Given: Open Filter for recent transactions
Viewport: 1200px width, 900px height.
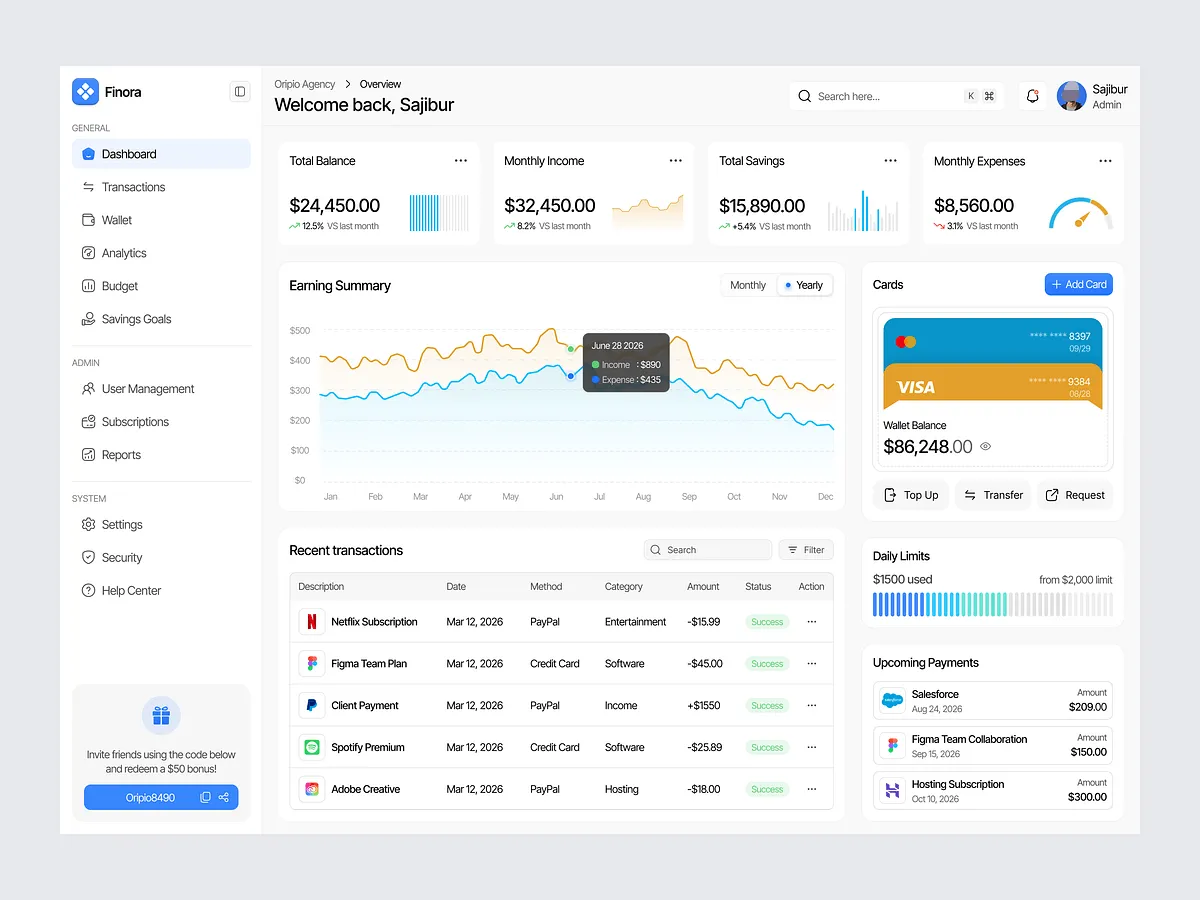Looking at the screenshot, I should tap(806, 550).
